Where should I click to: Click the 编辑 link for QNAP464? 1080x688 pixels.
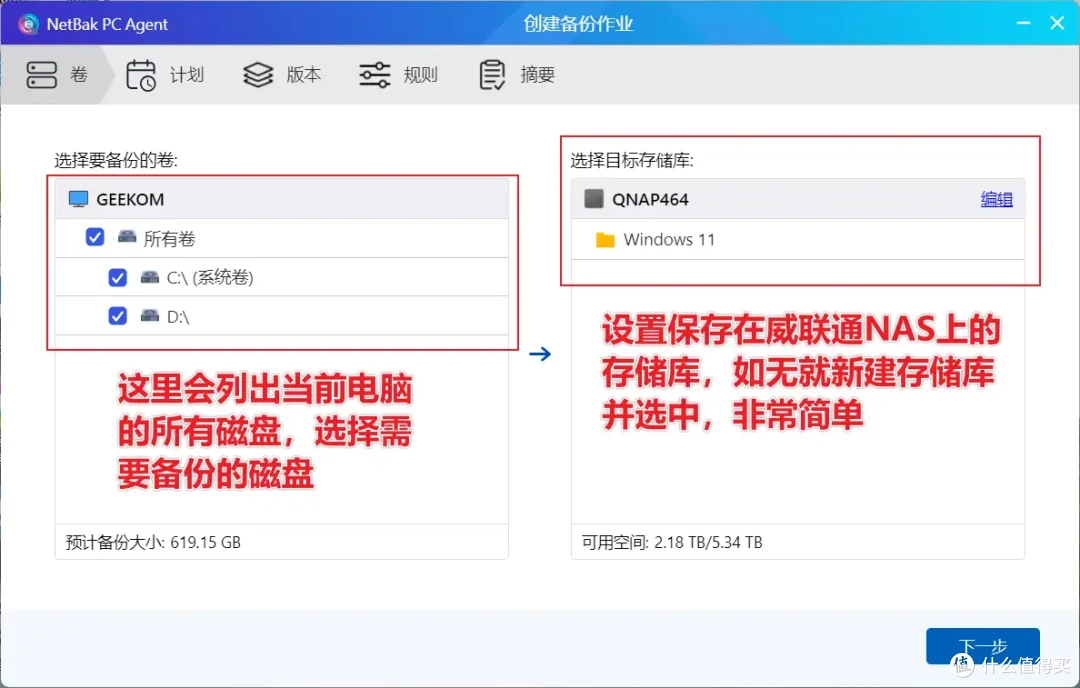(x=997, y=199)
